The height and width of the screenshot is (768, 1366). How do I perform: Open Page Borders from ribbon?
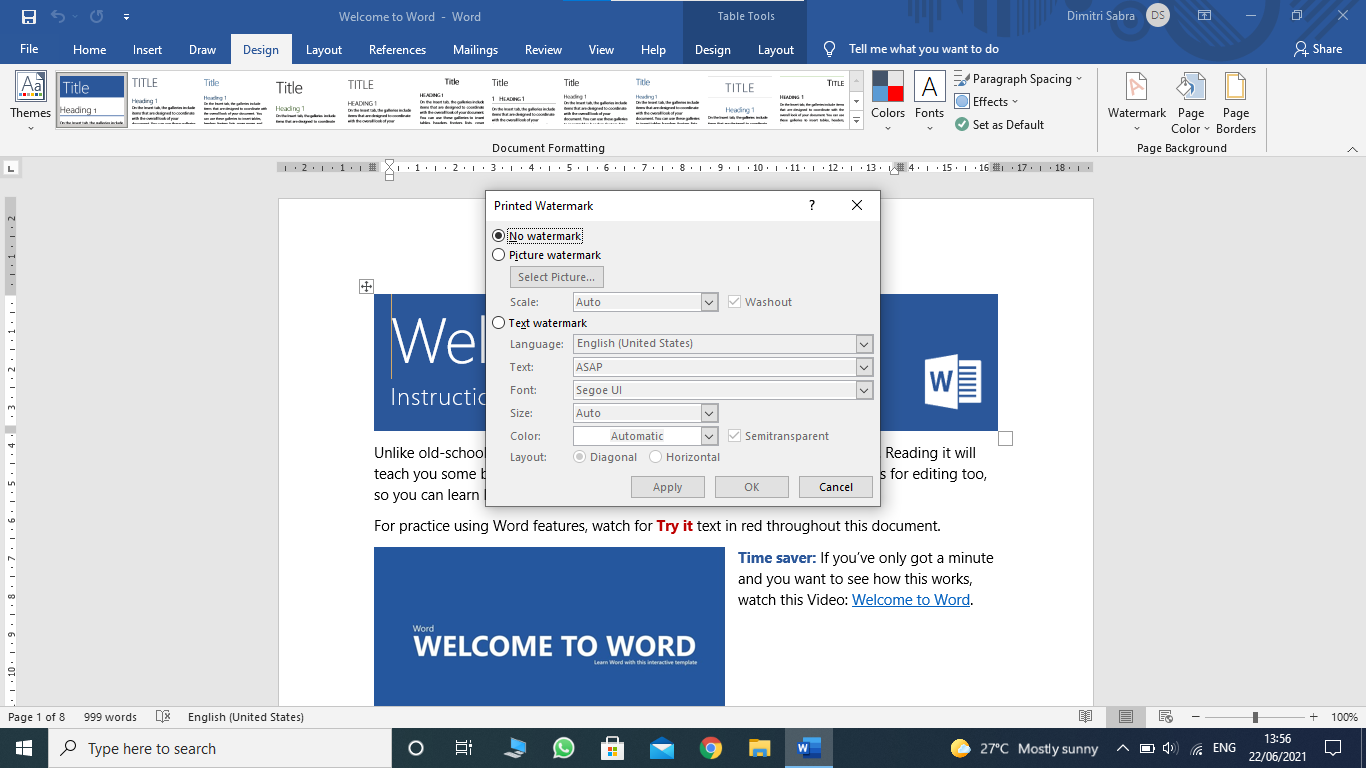point(1236,103)
